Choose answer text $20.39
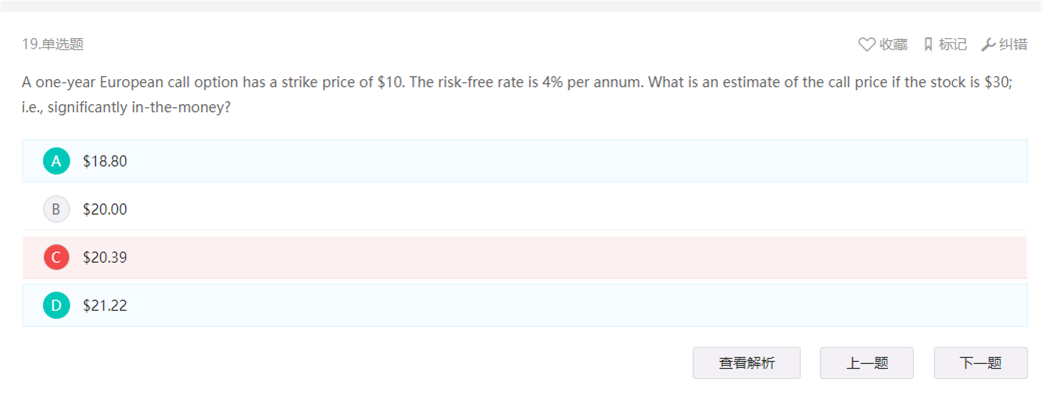This screenshot has height=395, width=1042. point(105,257)
